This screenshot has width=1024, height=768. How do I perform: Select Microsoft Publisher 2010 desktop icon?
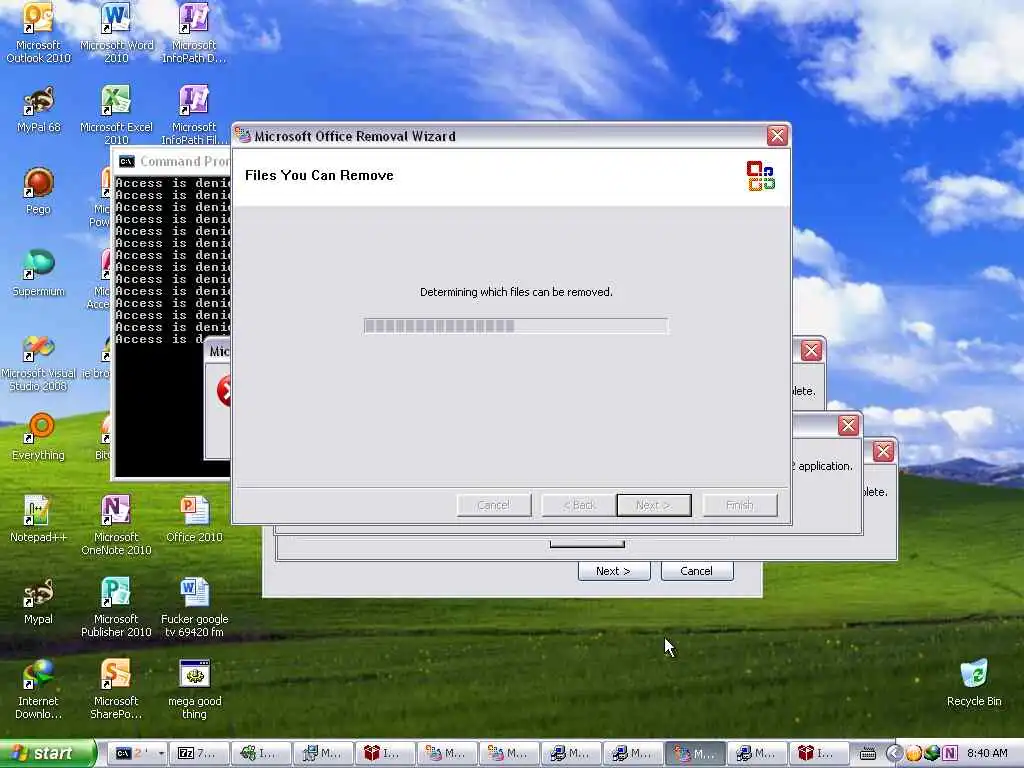[116, 607]
